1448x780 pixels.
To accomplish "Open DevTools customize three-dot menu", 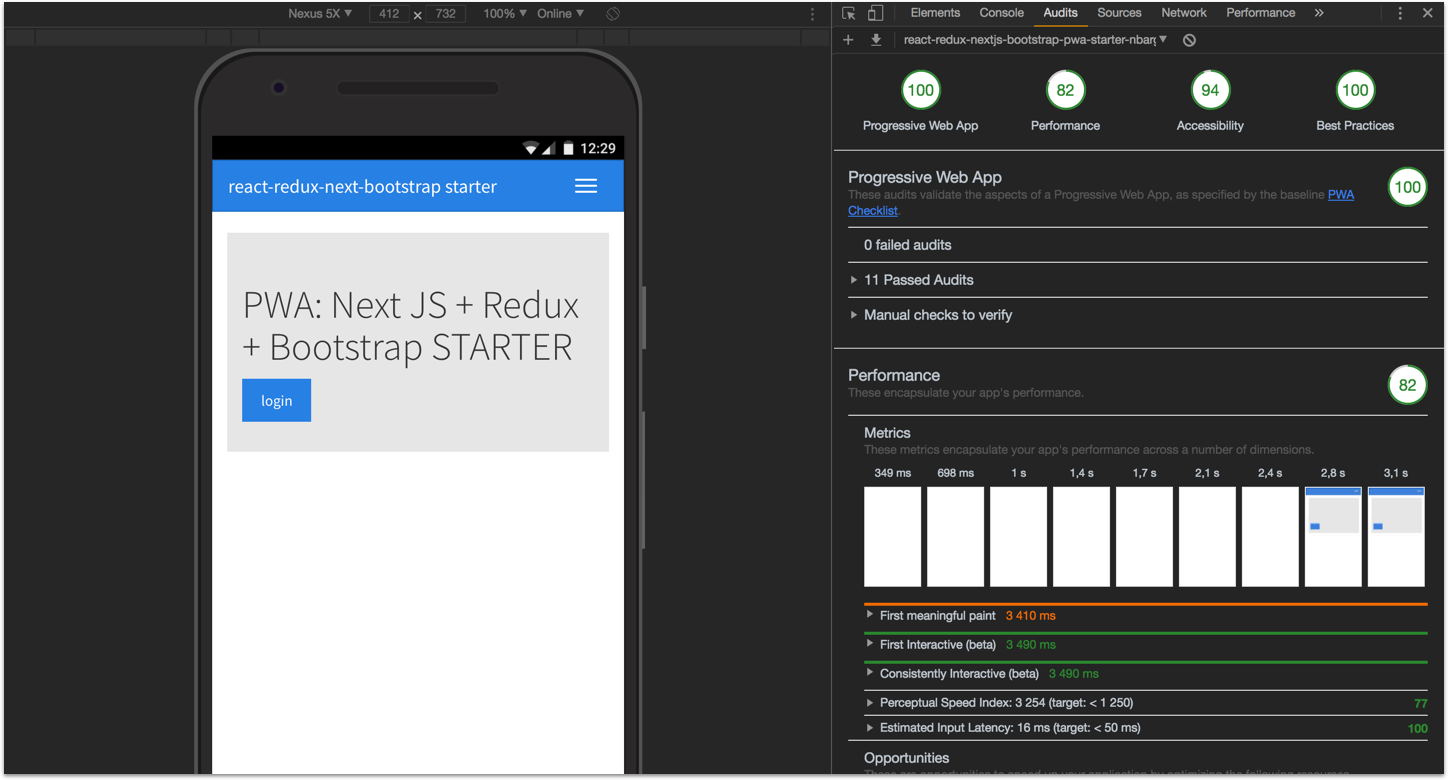I will (x=1400, y=13).
